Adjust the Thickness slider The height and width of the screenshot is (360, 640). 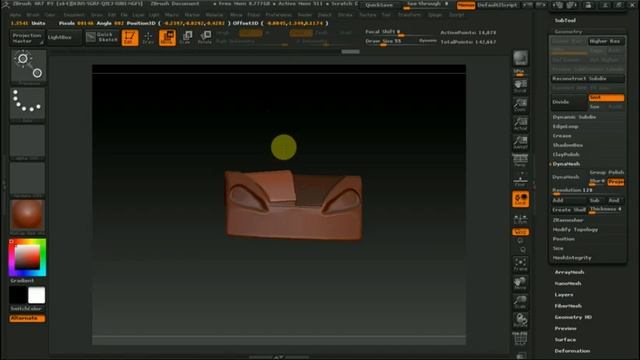[606, 210]
